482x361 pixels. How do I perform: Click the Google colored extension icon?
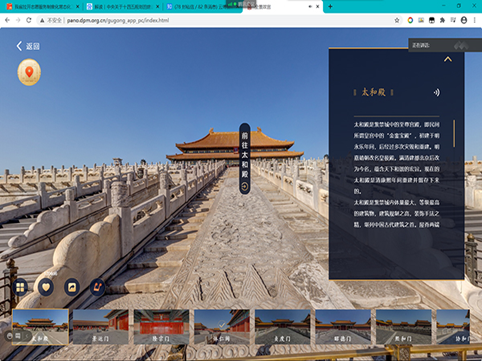coord(410,20)
